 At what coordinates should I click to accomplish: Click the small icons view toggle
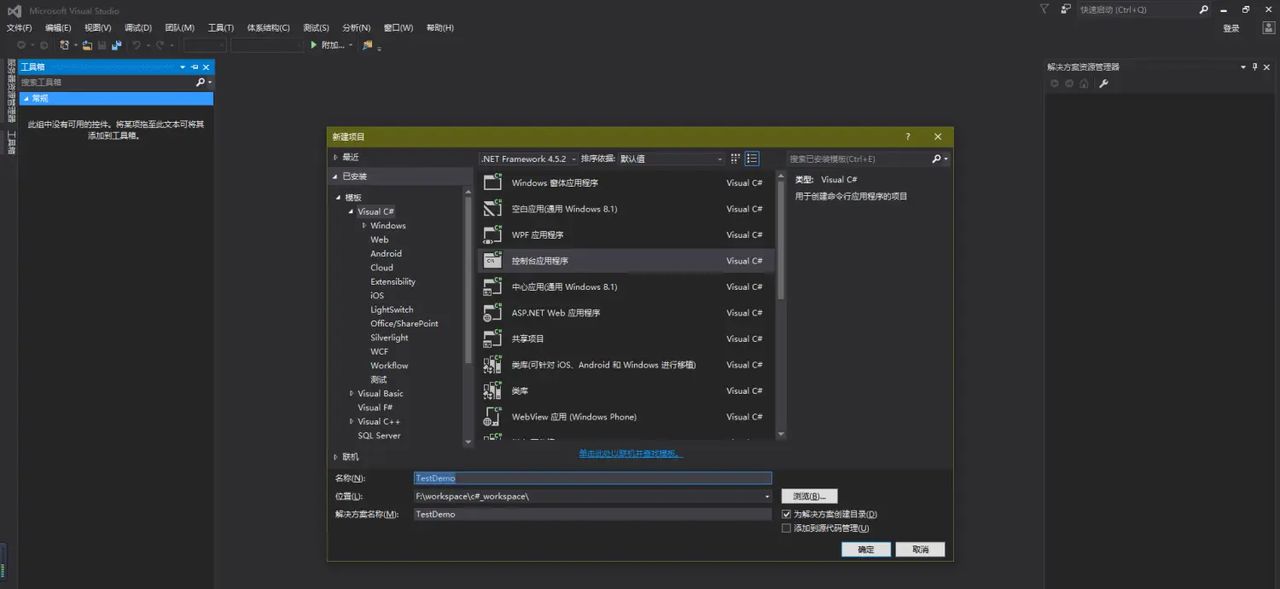[x=735, y=158]
